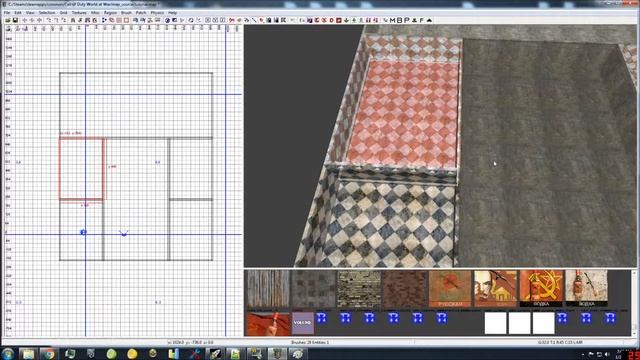Screen dimensions: 640x360
Task: Click the first flip-axis toolbar icon
Action: click(x=24, y=20)
